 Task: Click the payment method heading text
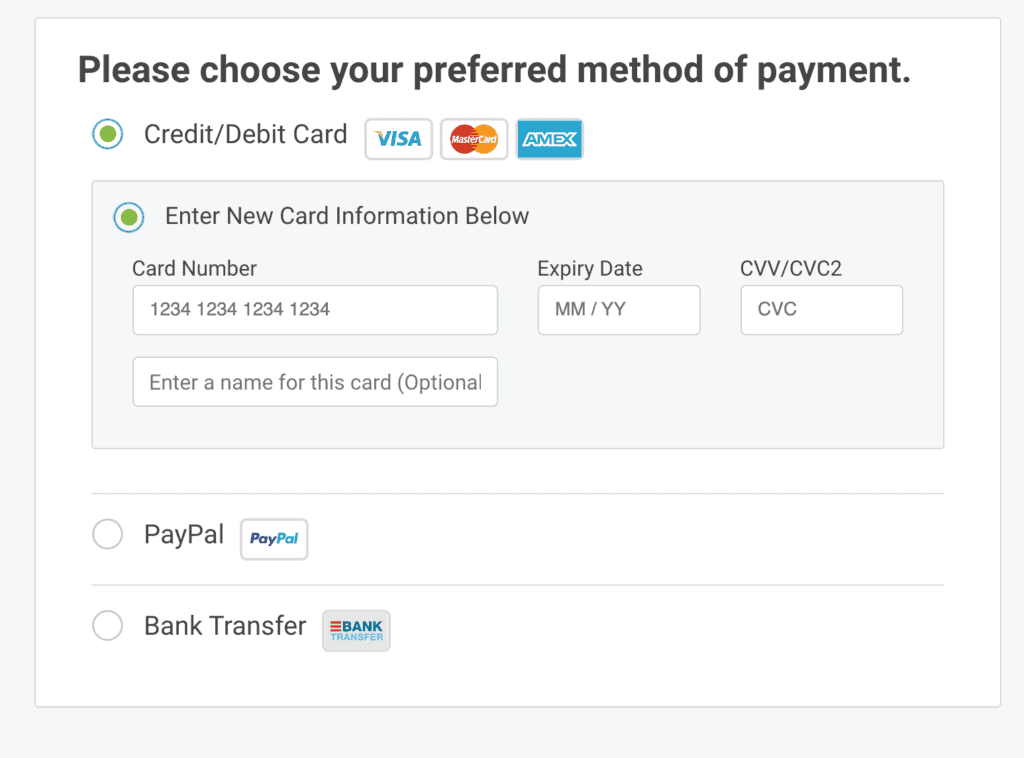(495, 69)
